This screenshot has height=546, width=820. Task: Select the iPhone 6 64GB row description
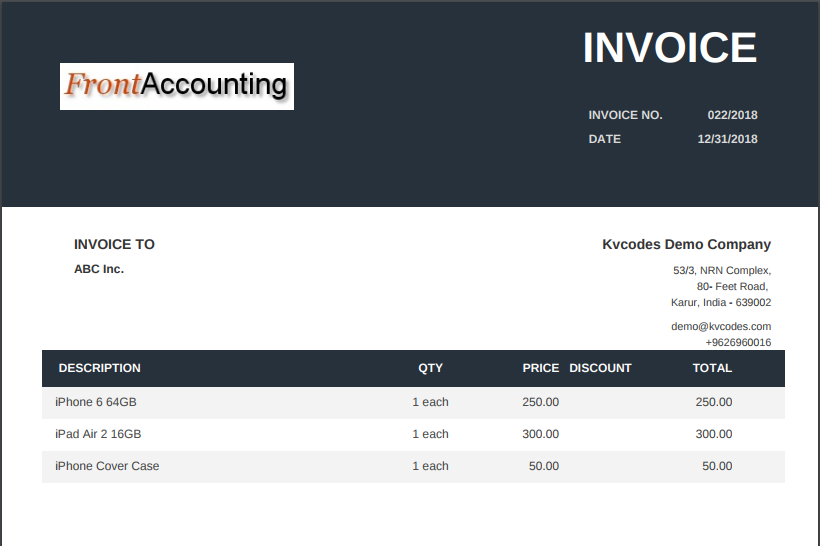pos(96,402)
